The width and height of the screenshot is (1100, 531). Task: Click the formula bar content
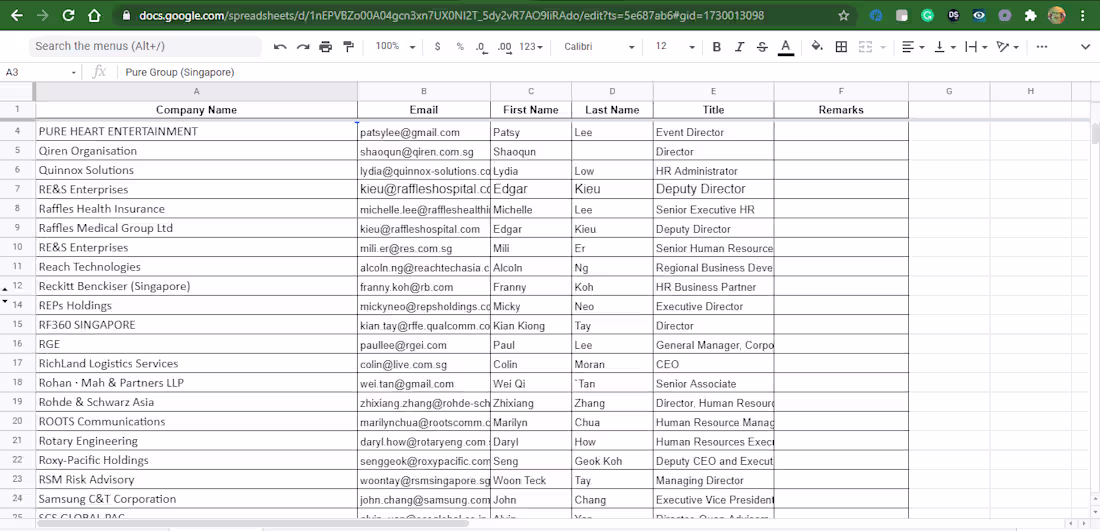(x=180, y=72)
